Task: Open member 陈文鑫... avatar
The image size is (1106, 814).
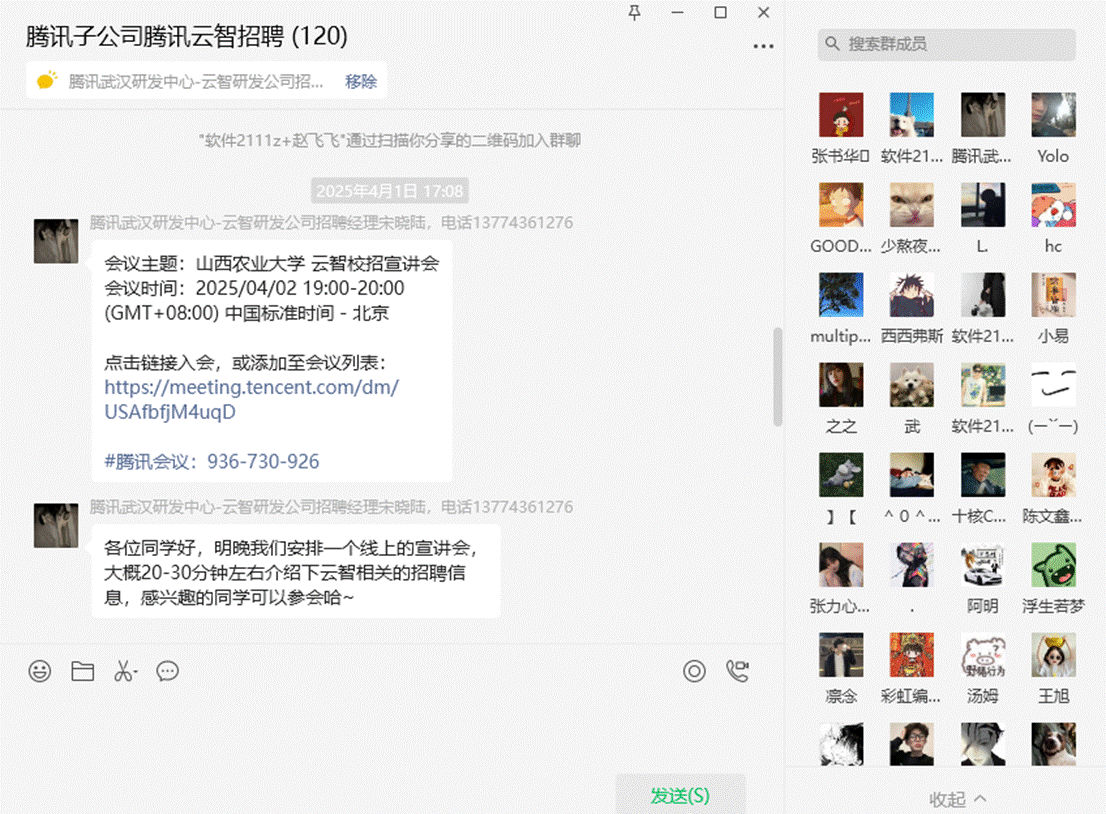Action: (x=1053, y=475)
